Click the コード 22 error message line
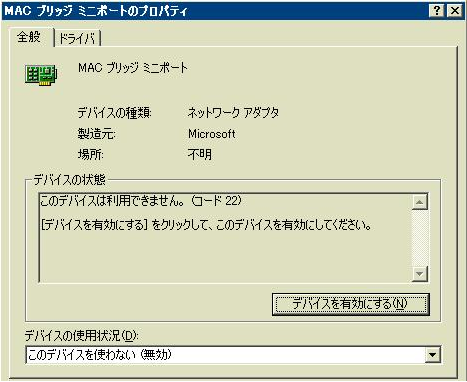This screenshot has height=382, width=467. [x=140, y=201]
